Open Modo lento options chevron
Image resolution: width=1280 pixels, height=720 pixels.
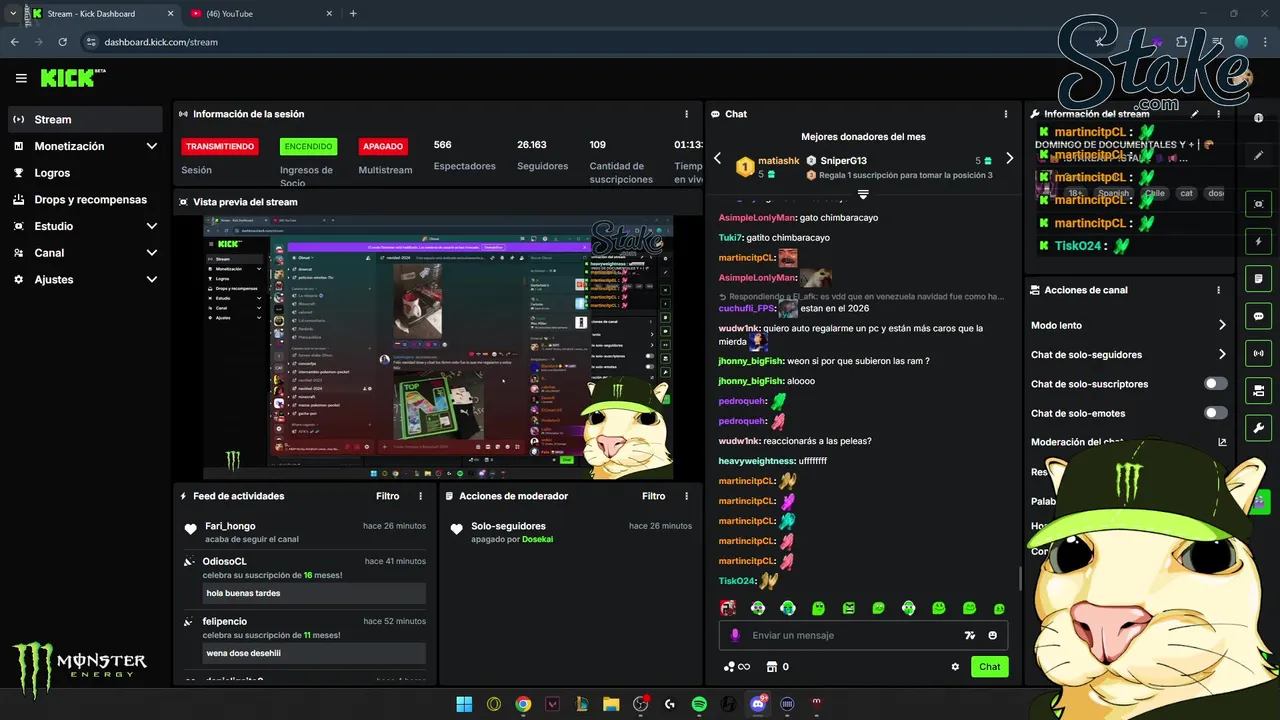1222,325
